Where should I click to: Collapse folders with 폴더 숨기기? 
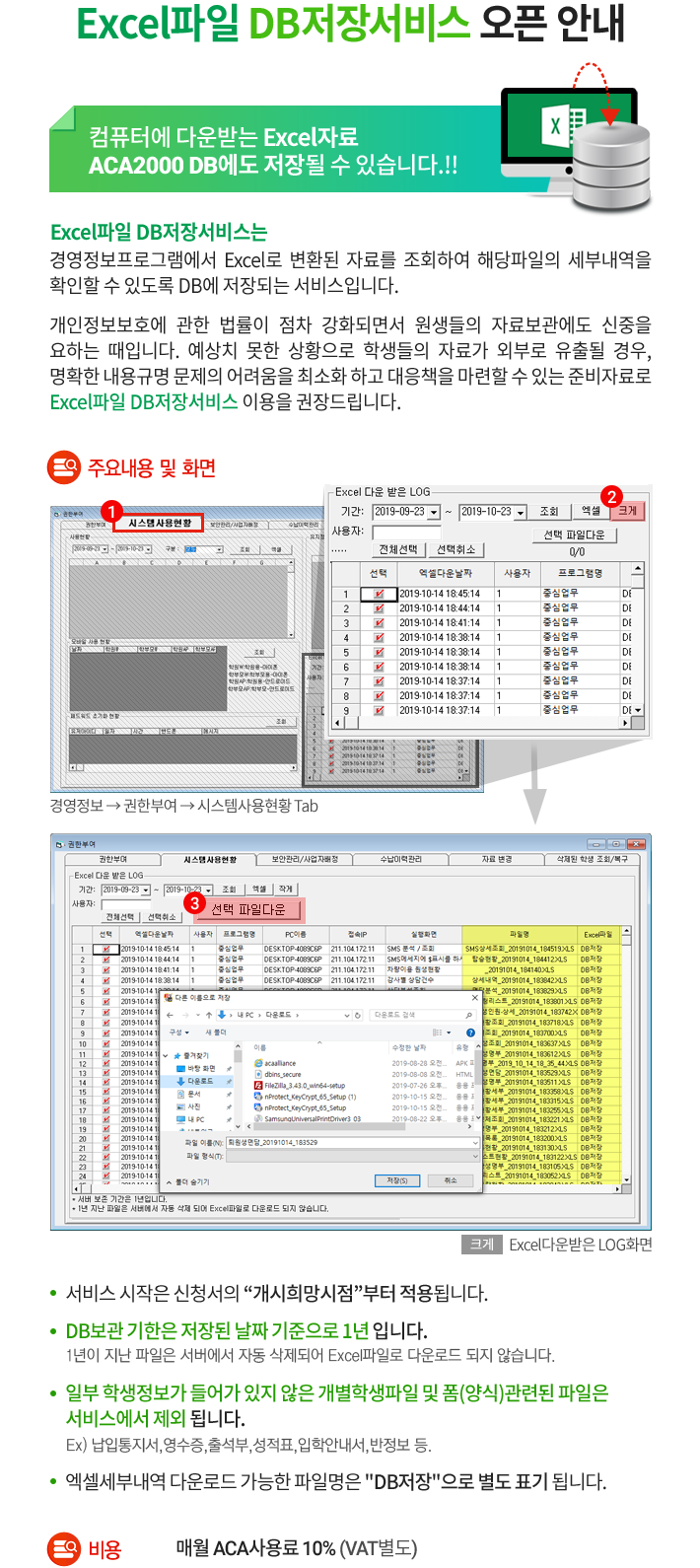(x=188, y=1180)
